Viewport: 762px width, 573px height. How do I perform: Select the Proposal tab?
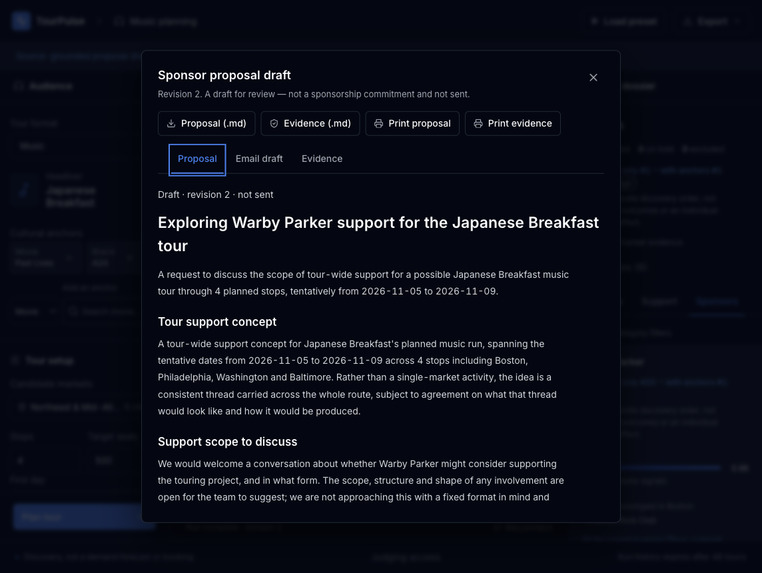click(197, 159)
